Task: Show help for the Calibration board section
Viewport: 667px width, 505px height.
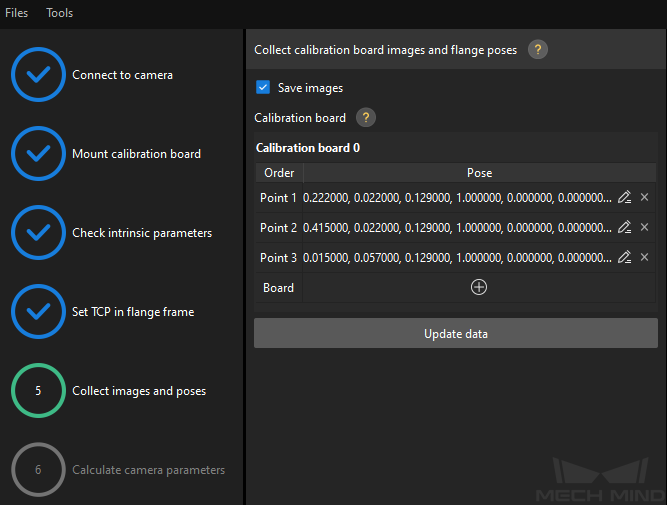Action: coord(366,117)
